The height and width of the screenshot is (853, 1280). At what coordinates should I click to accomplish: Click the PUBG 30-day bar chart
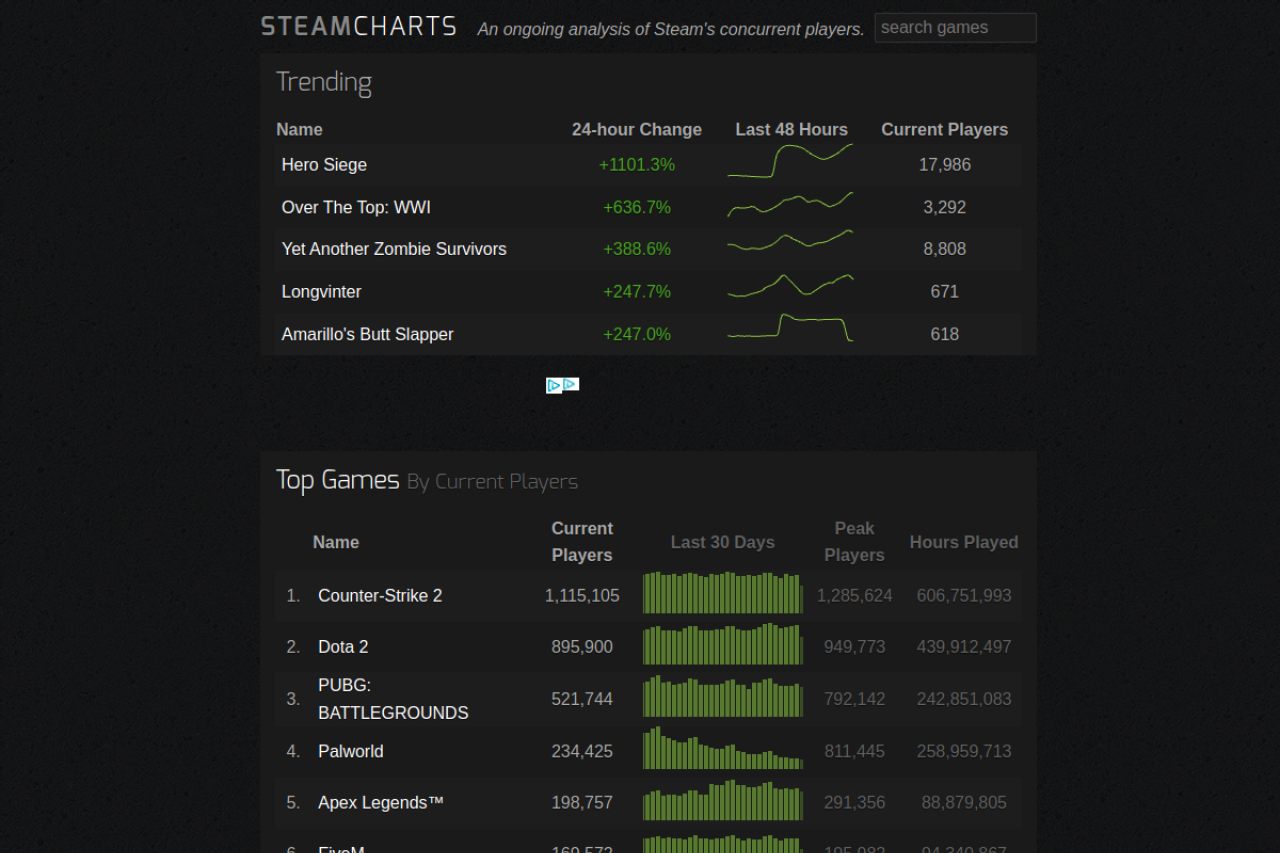click(723, 696)
